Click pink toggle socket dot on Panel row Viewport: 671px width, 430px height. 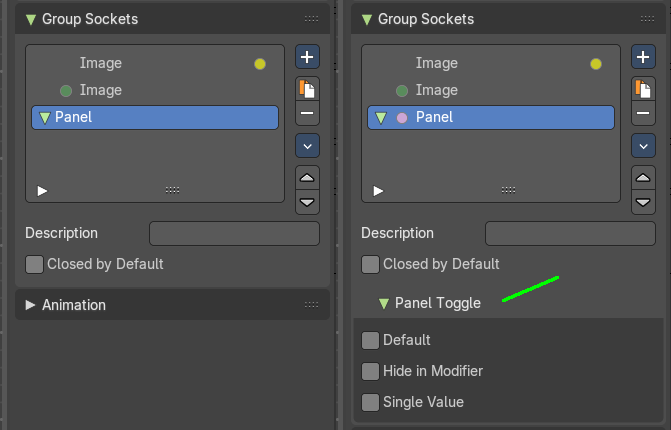point(402,118)
